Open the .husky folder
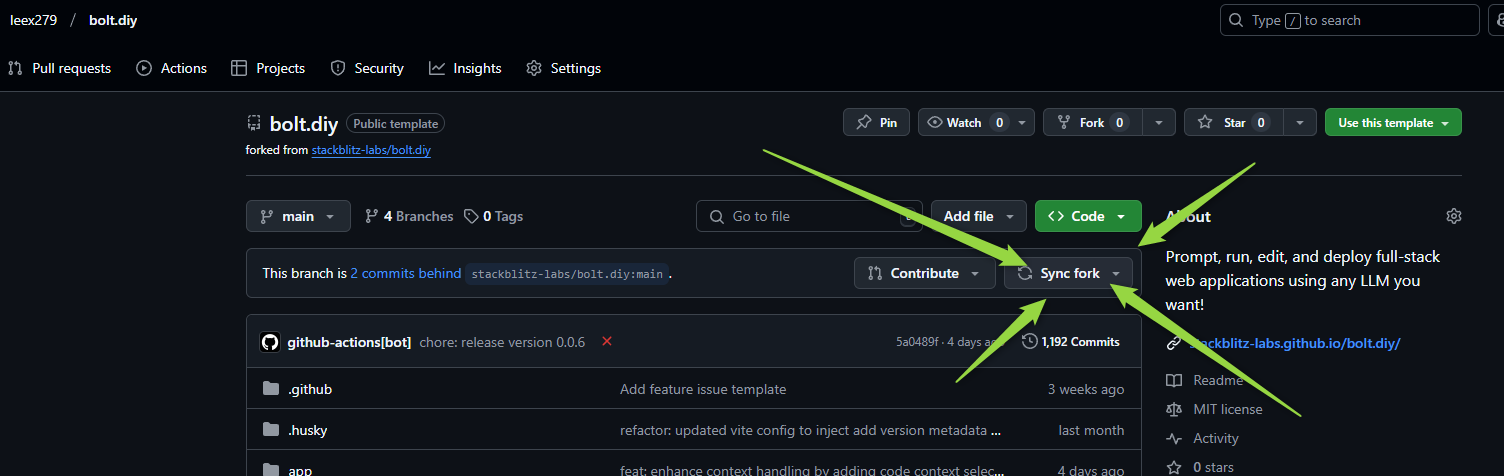Viewport: 1504px width, 476px height. point(308,430)
